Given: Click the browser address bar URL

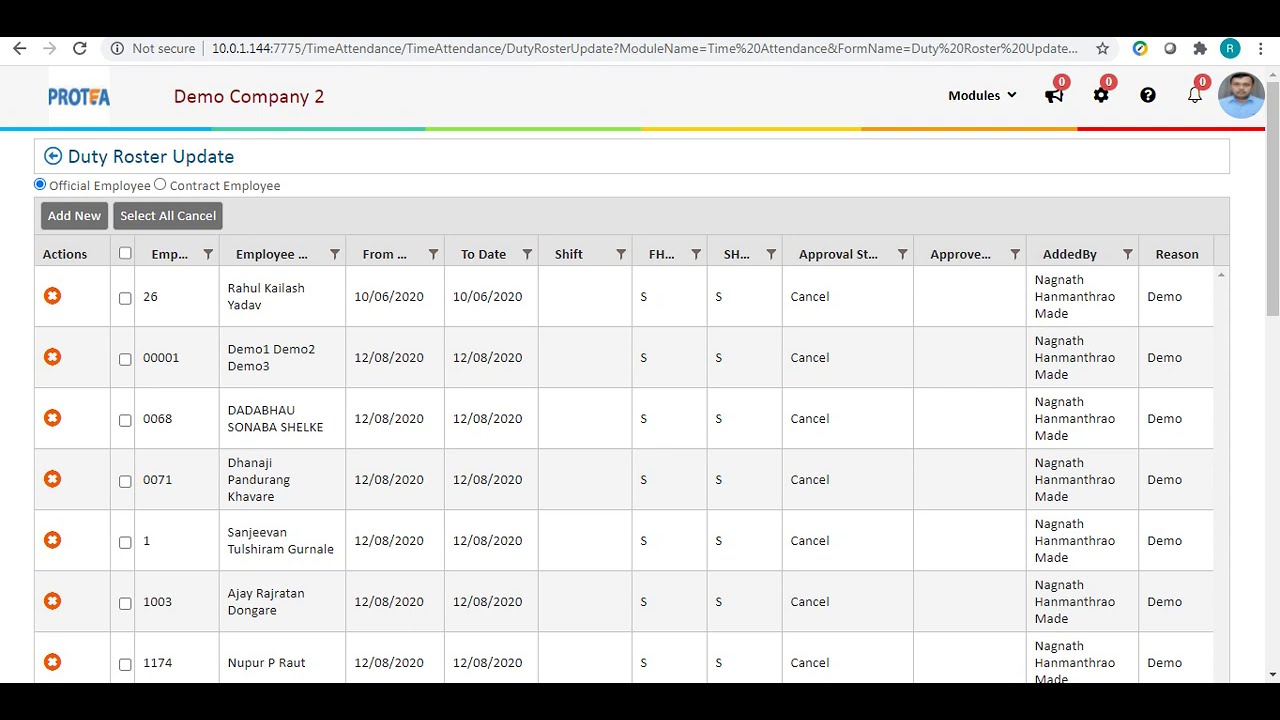Looking at the screenshot, I should click(645, 48).
